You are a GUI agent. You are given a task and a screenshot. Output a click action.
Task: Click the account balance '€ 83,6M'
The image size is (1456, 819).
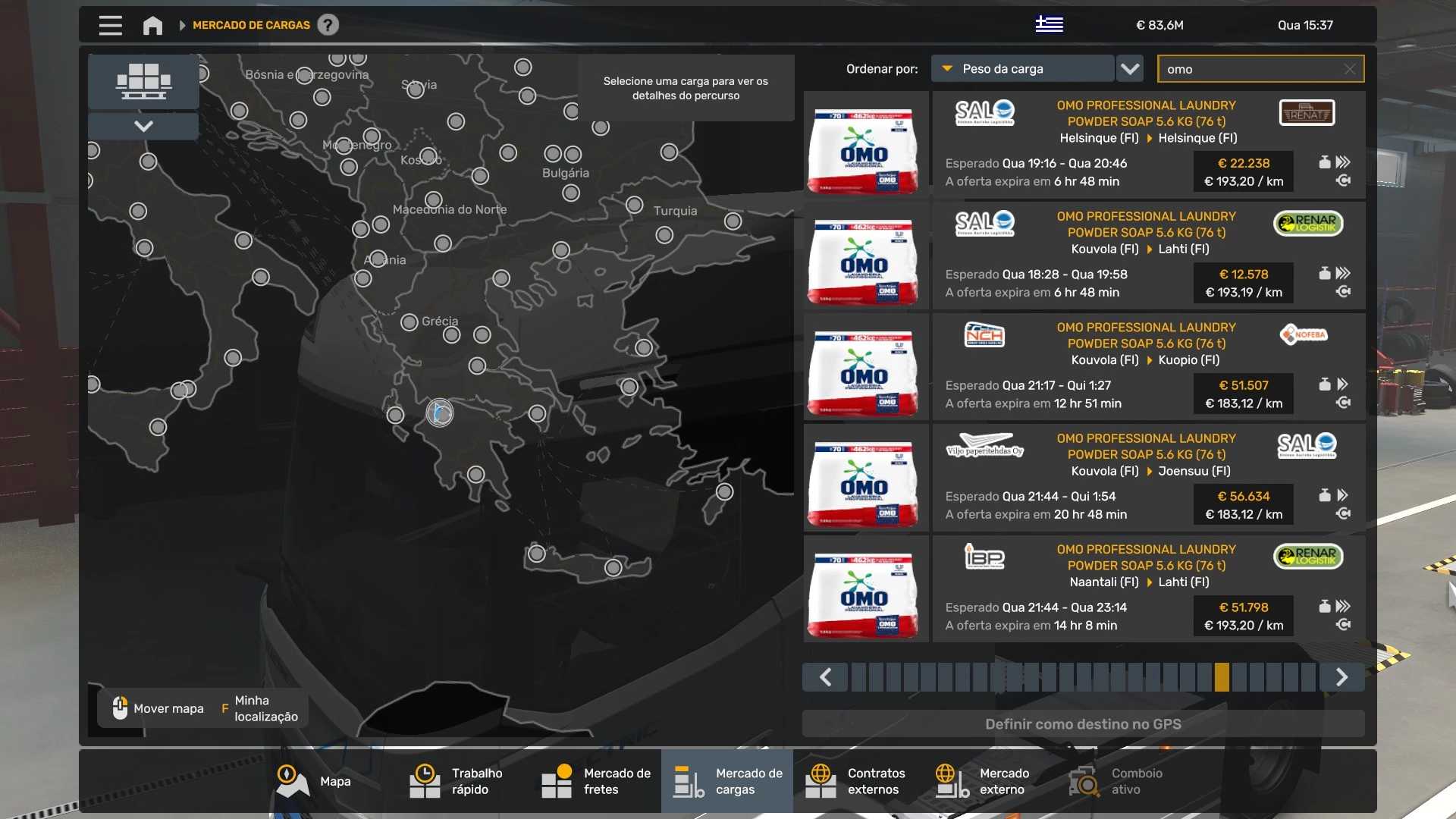pyautogui.click(x=1159, y=25)
